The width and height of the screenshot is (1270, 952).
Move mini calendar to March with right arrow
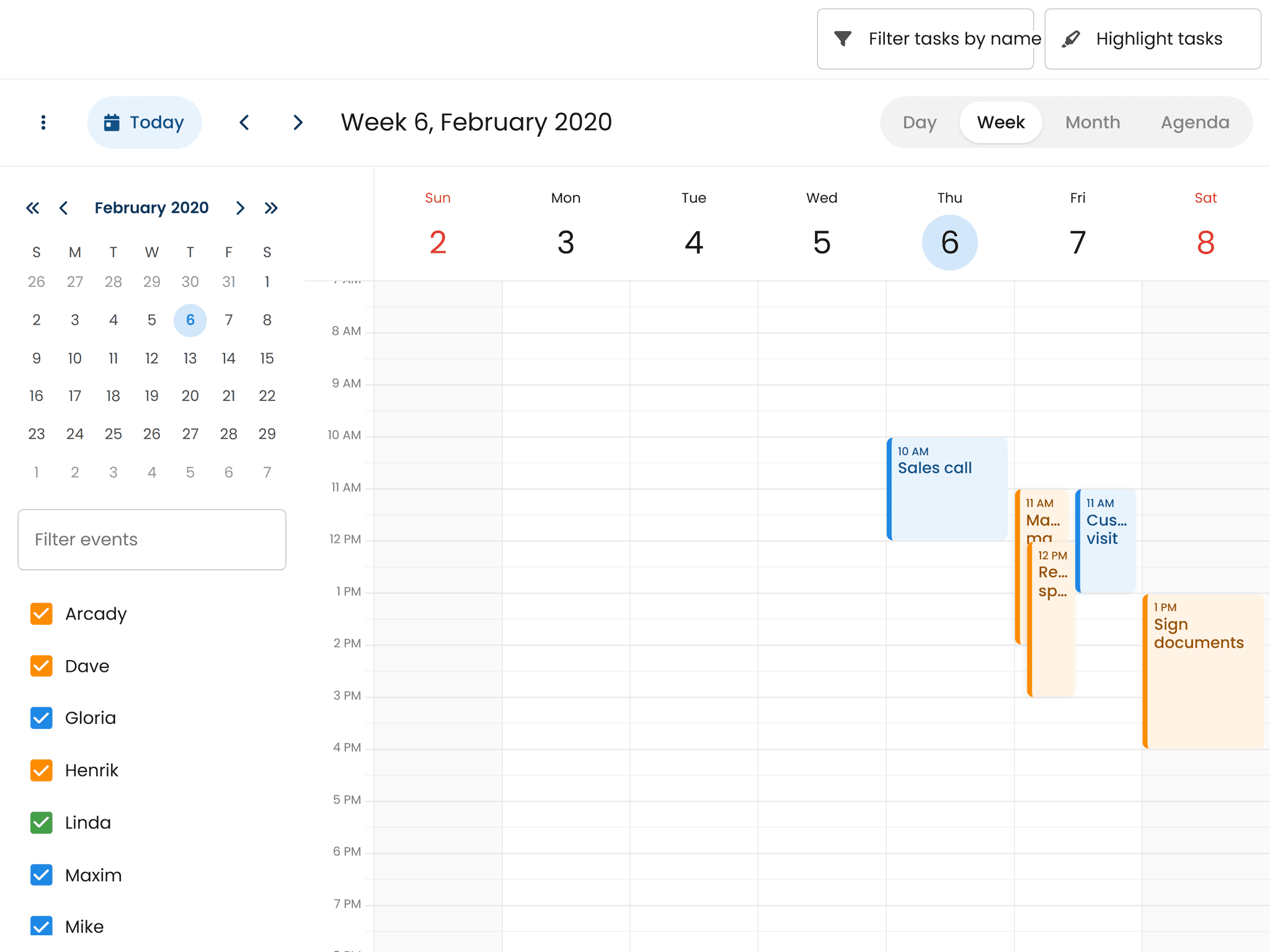[x=240, y=208]
